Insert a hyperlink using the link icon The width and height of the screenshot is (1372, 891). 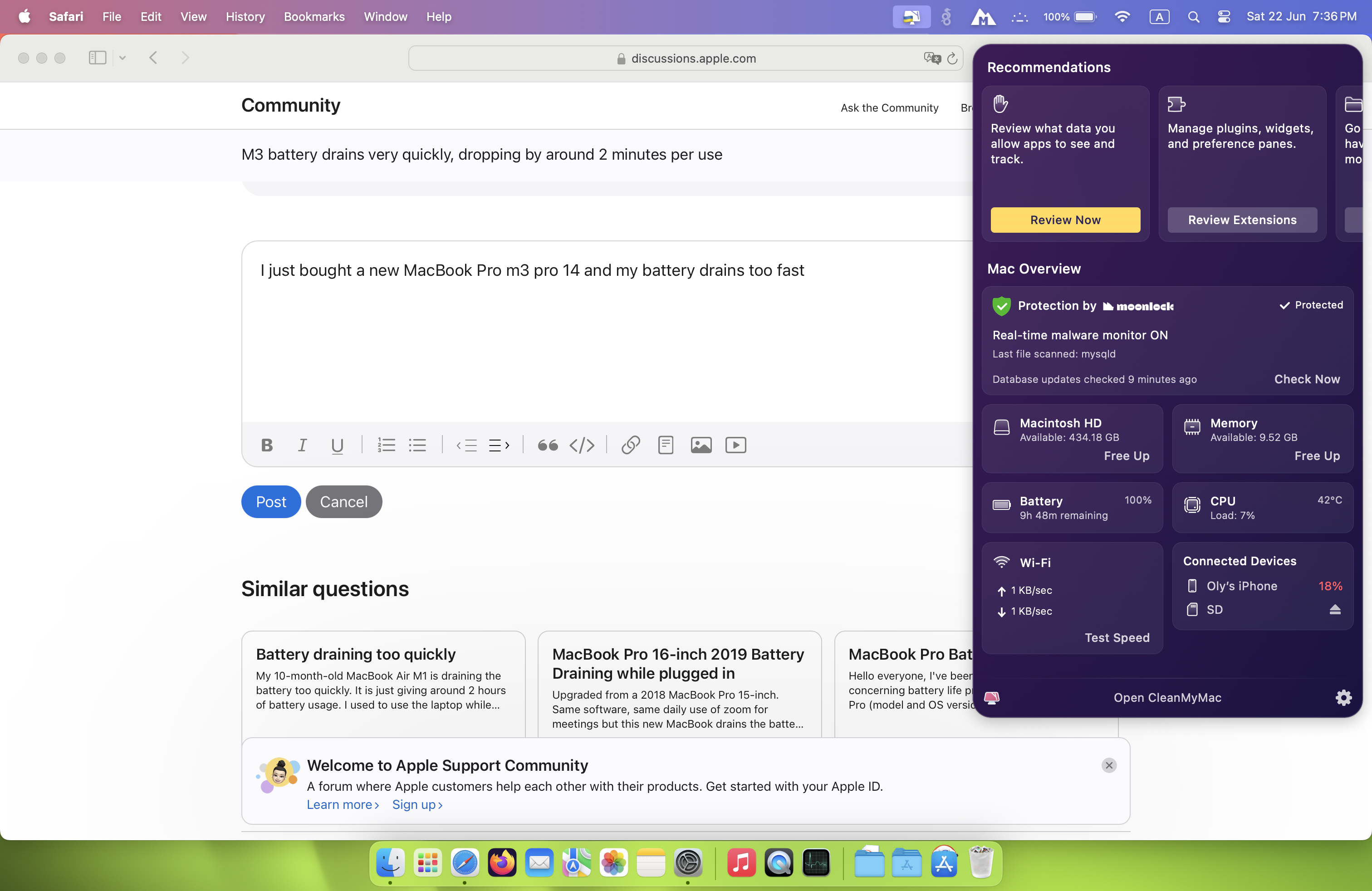[631, 445]
